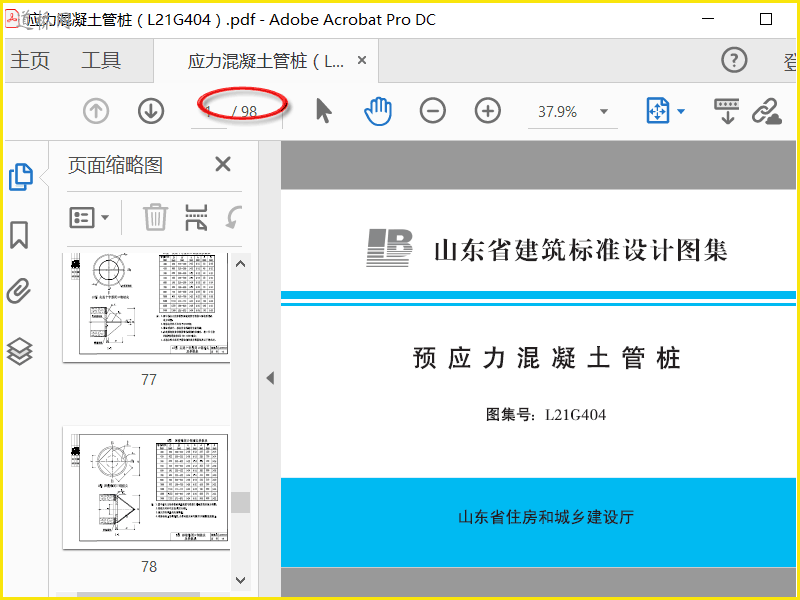This screenshot has height=600, width=800.
Task: Click the 山东省建筑标准设计图集 heading
Action: click(x=580, y=251)
